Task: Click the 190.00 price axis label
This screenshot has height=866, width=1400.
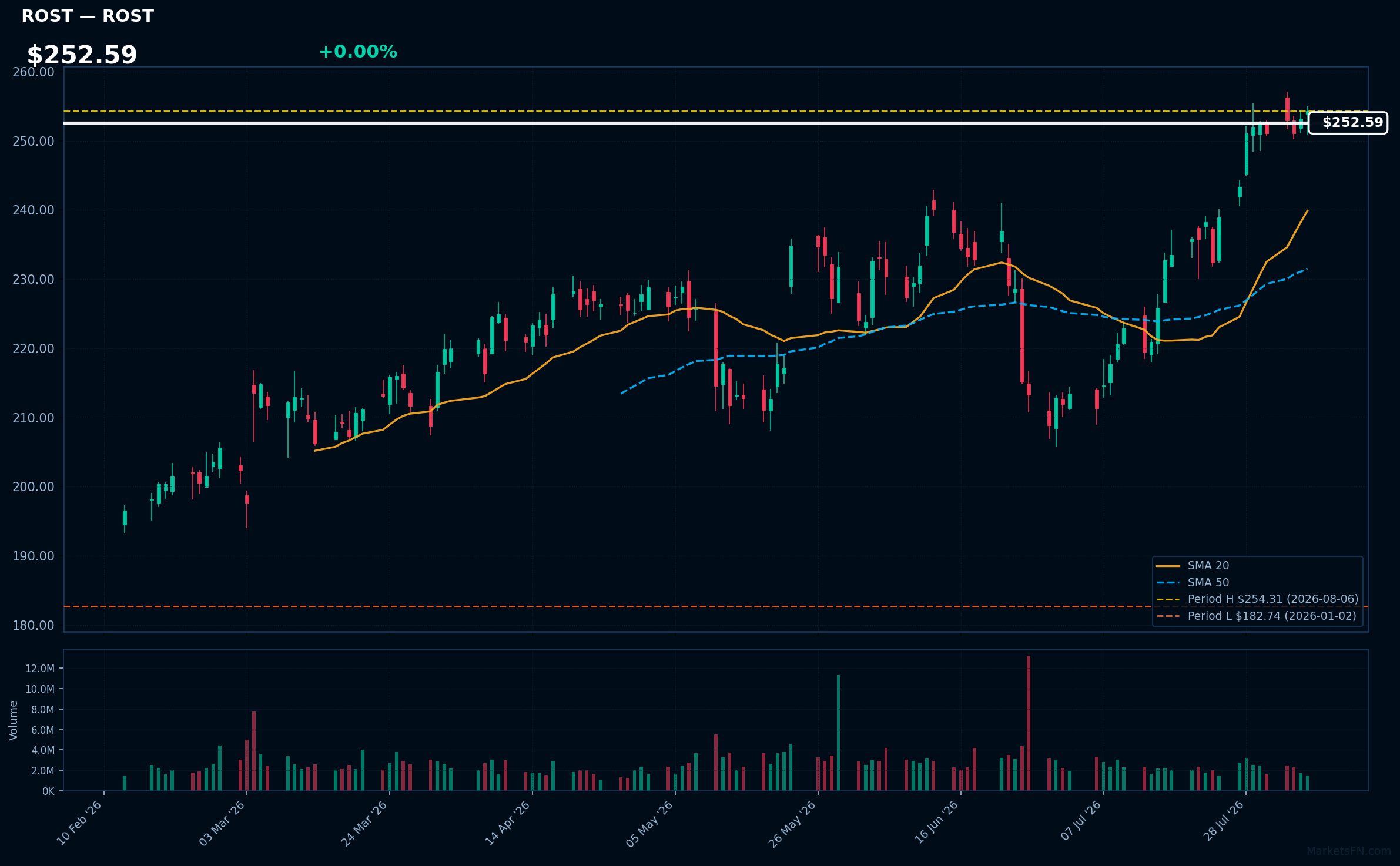Action: (x=34, y=556)
